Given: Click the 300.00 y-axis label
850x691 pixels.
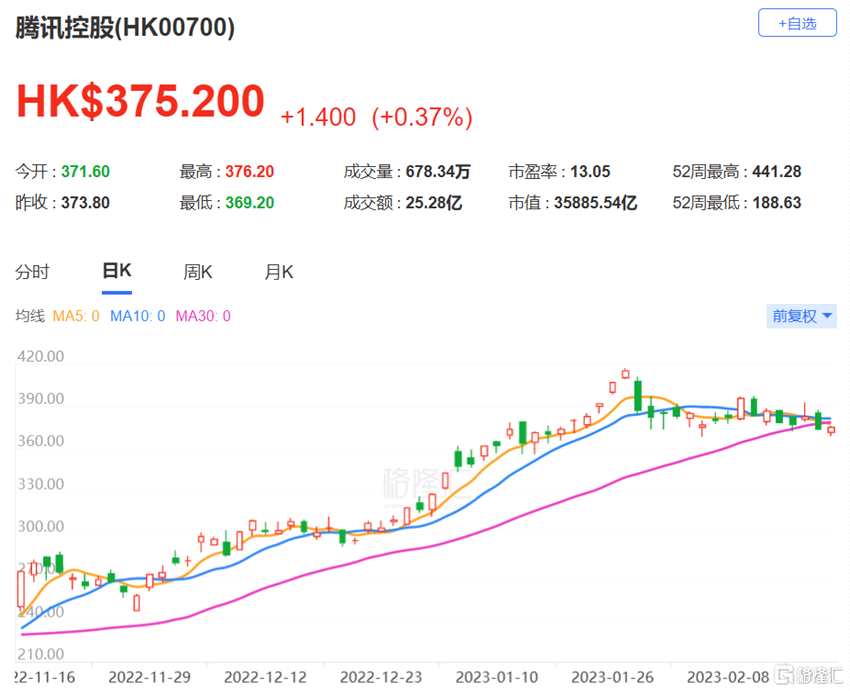Looking at the screenshot, I should pyautogui.click(x=41, y=526).
